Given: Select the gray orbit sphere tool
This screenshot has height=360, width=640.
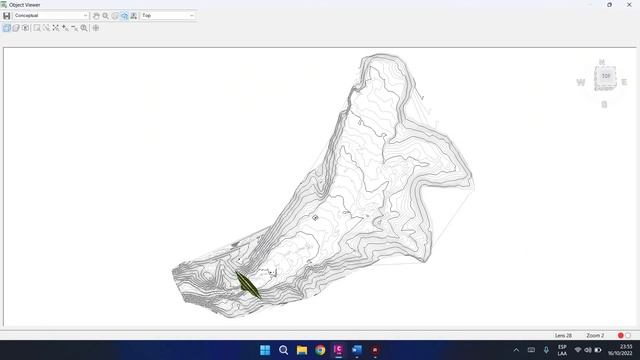Looking at the screenshot, I should [115, 16].
